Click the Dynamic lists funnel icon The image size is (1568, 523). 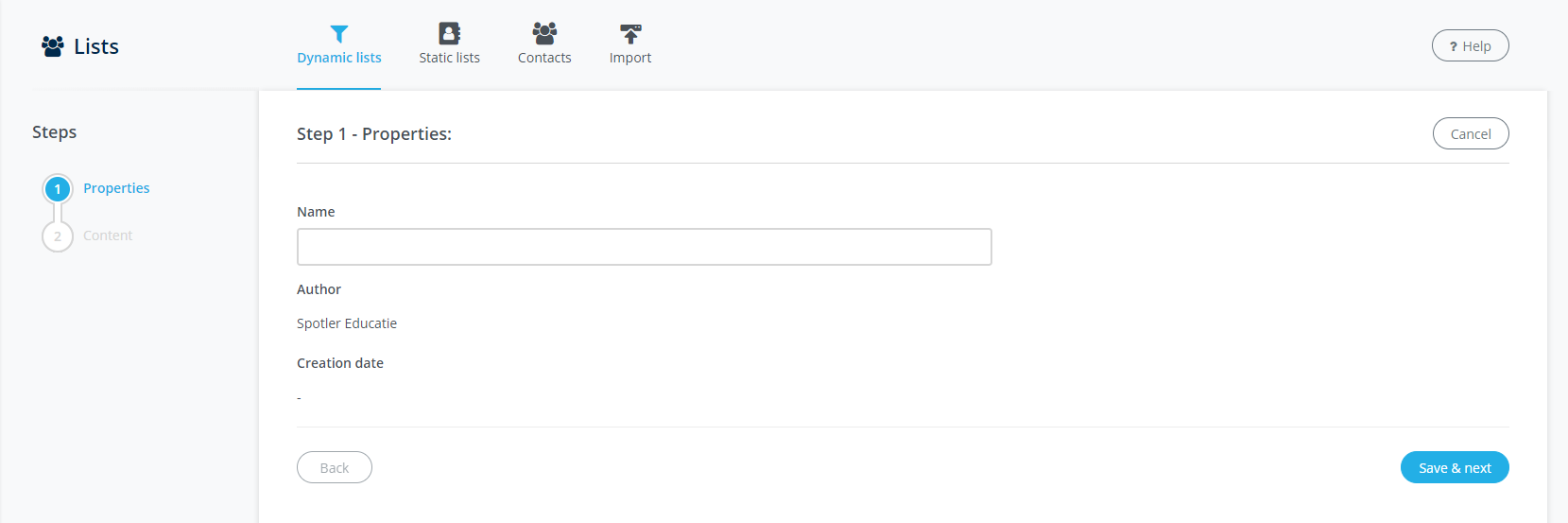tap(339, 34)
